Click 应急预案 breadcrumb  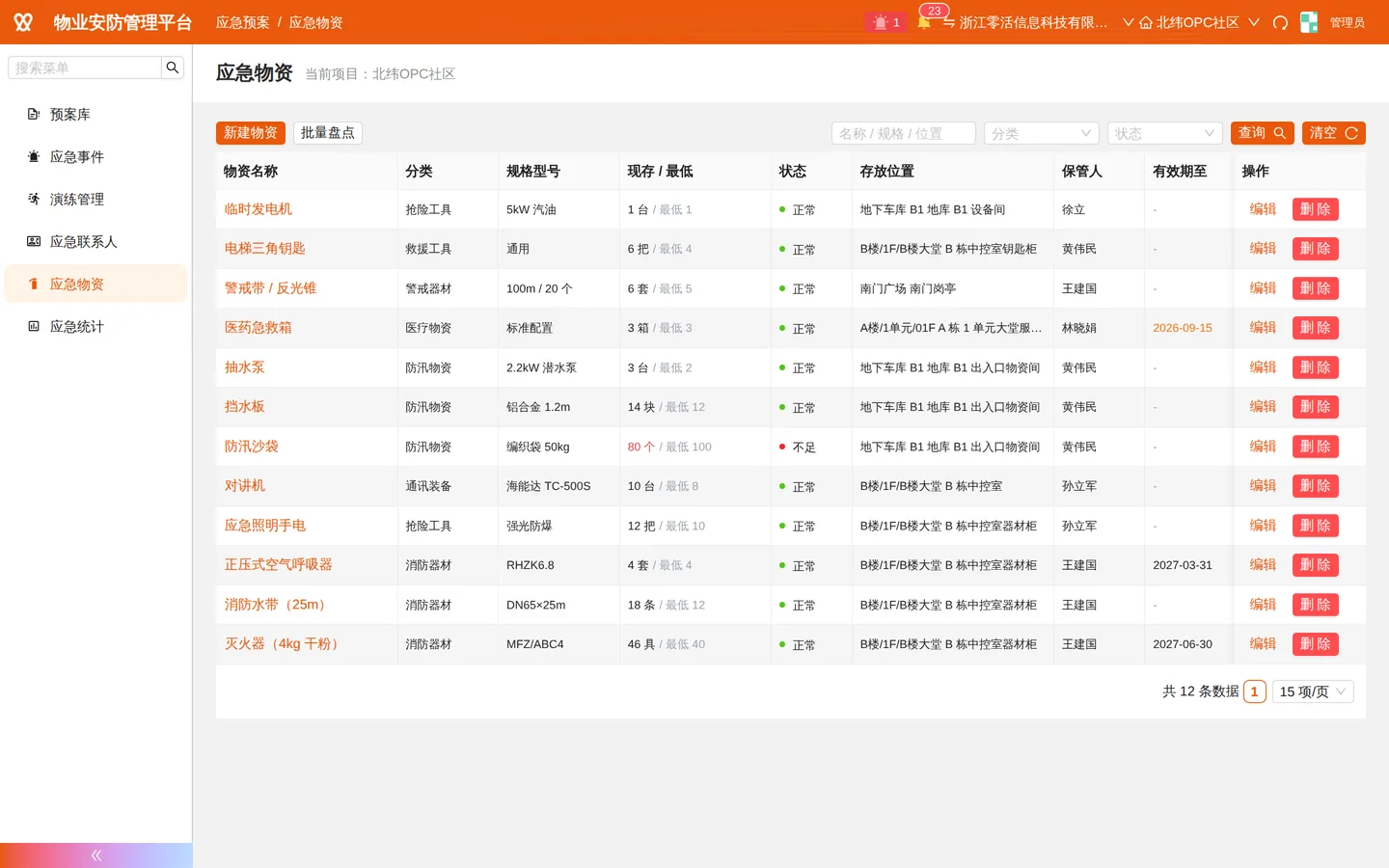243,22
